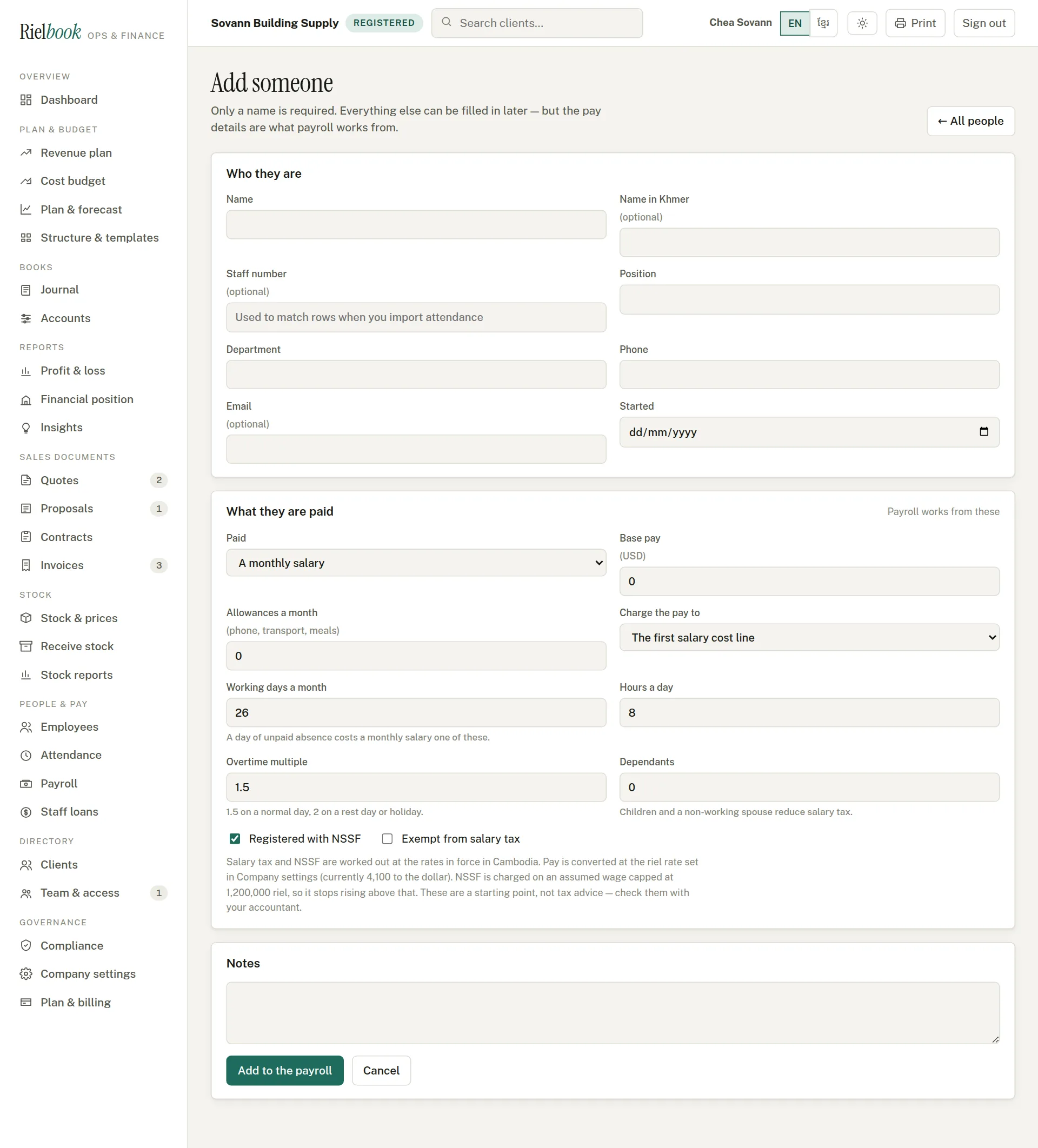The height and width of the screenshot is (1148, 1038).
Task: Click the Name input field
Action: (416, 224)
